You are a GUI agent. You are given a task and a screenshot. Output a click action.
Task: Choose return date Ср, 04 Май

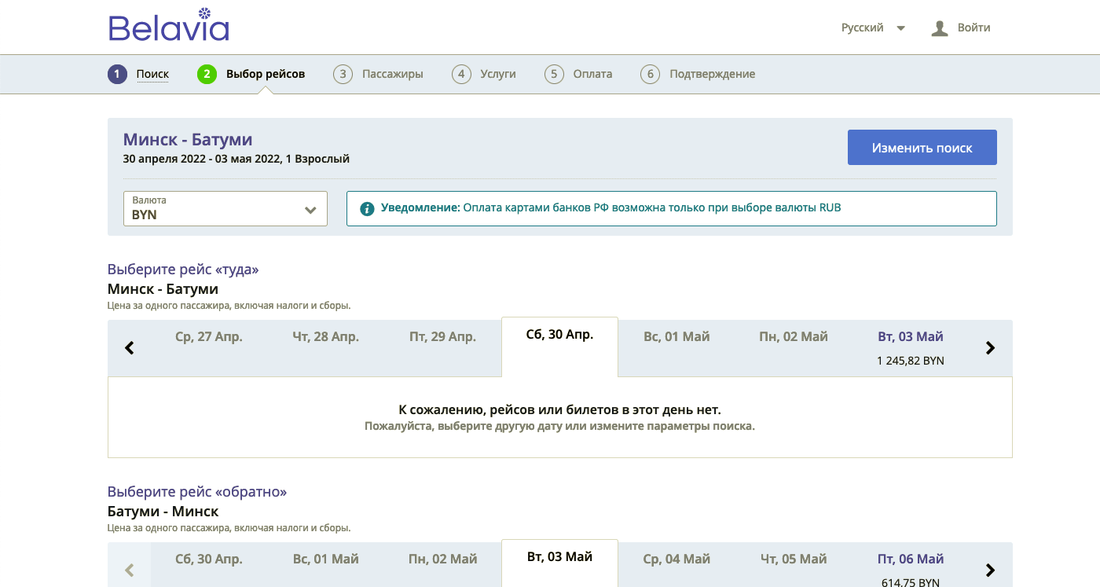pyautogui.click(x=676, y=559)
